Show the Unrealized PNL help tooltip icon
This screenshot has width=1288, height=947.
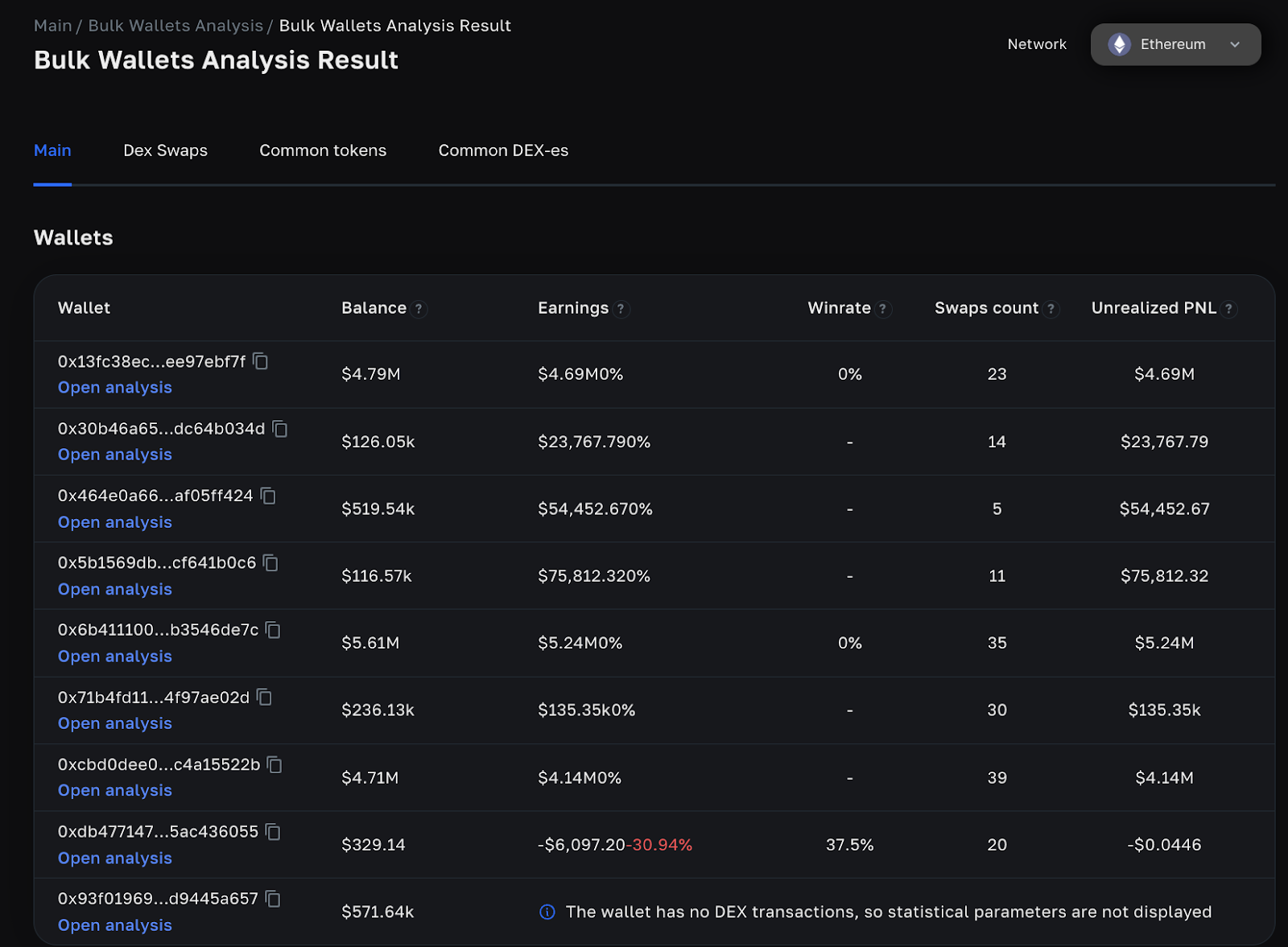tap(1228, 309)
